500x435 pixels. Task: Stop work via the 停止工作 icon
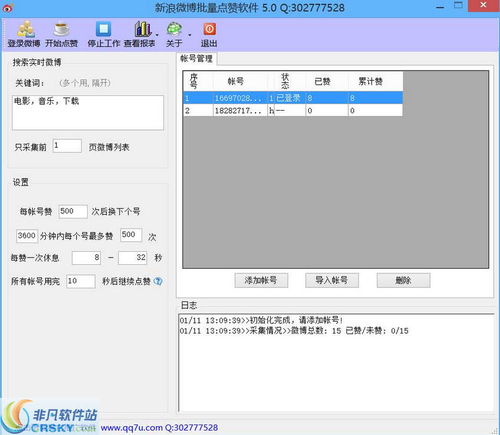coord(103,34)
